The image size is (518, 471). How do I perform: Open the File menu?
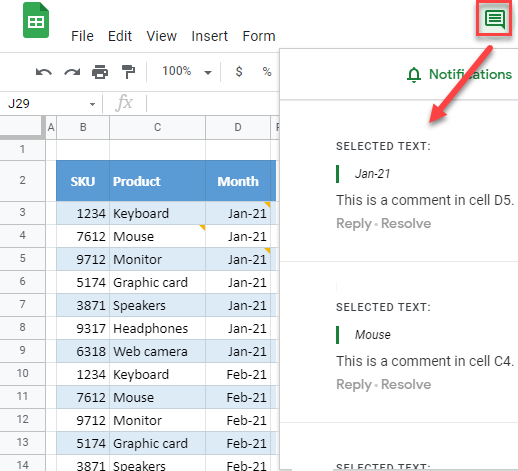point(82,36)
